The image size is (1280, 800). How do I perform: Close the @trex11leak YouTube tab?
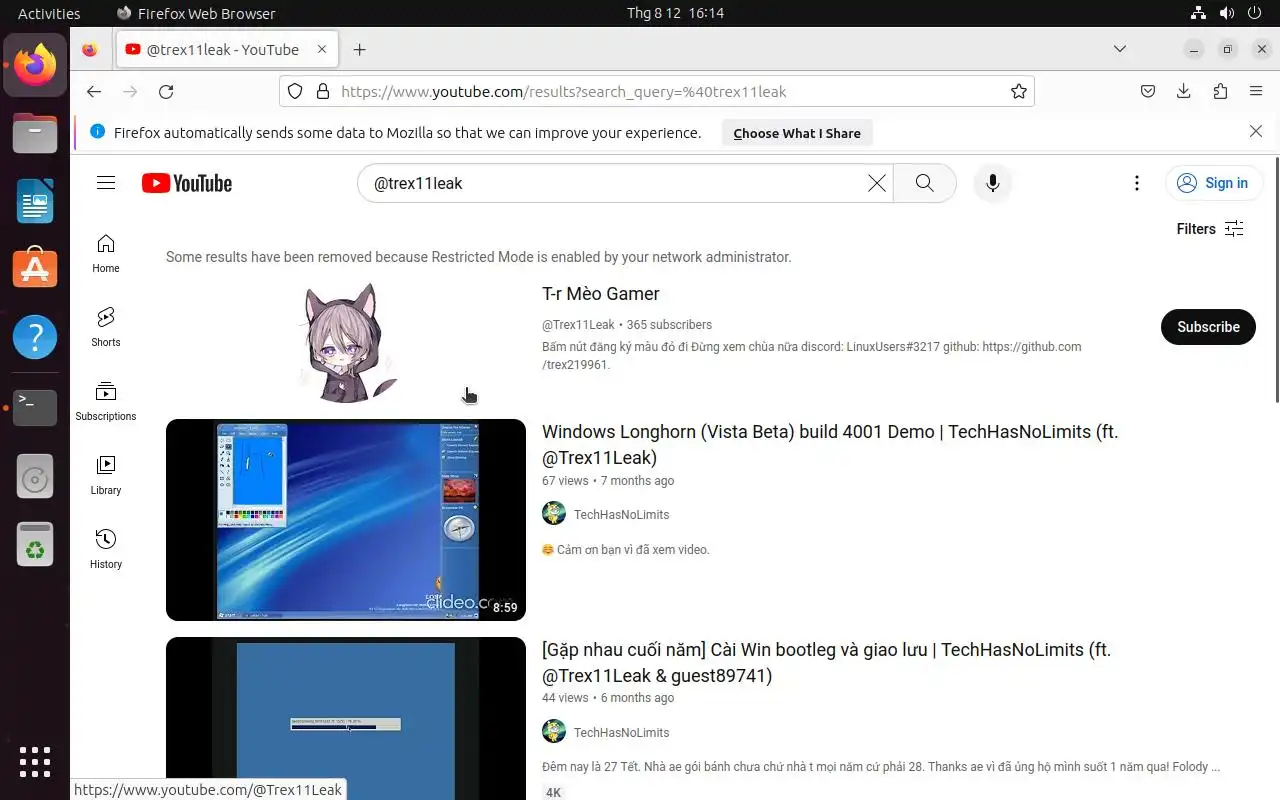(x=322, y=49)
